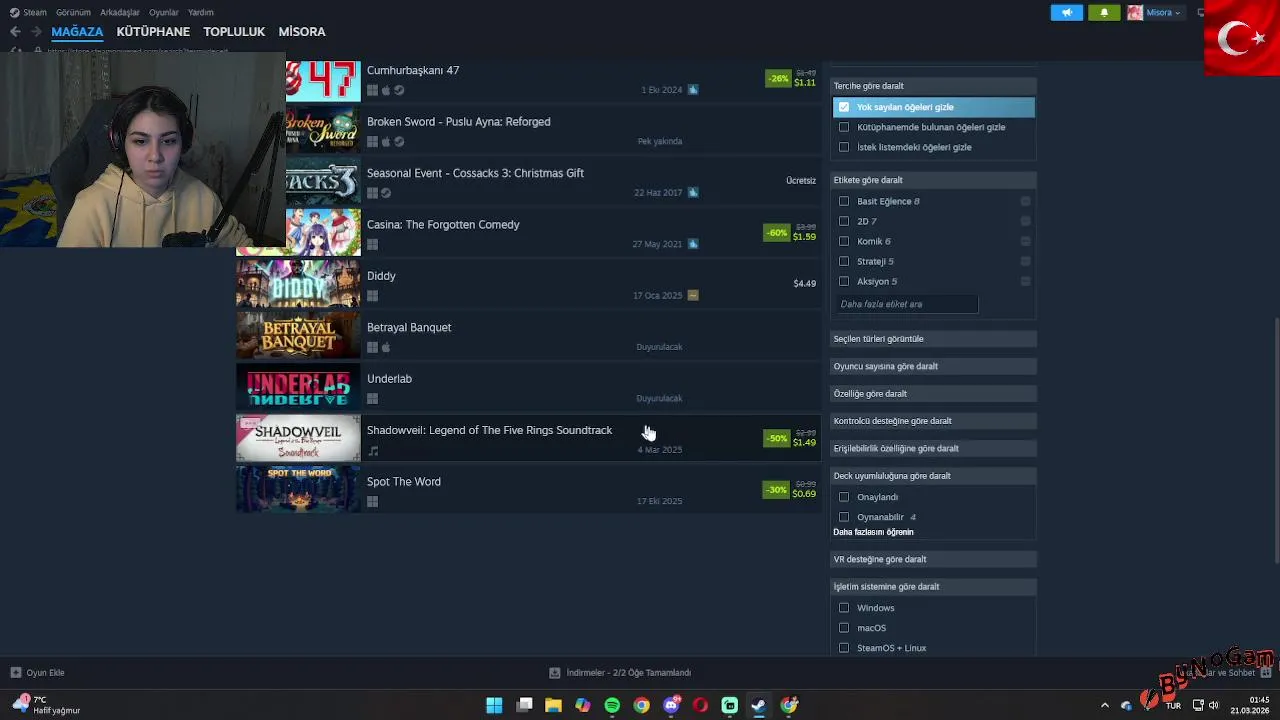Collapse Deck uyumluluğuna göre daralt
Screen dimensions: 1280x720
click(x=933, y=476)
